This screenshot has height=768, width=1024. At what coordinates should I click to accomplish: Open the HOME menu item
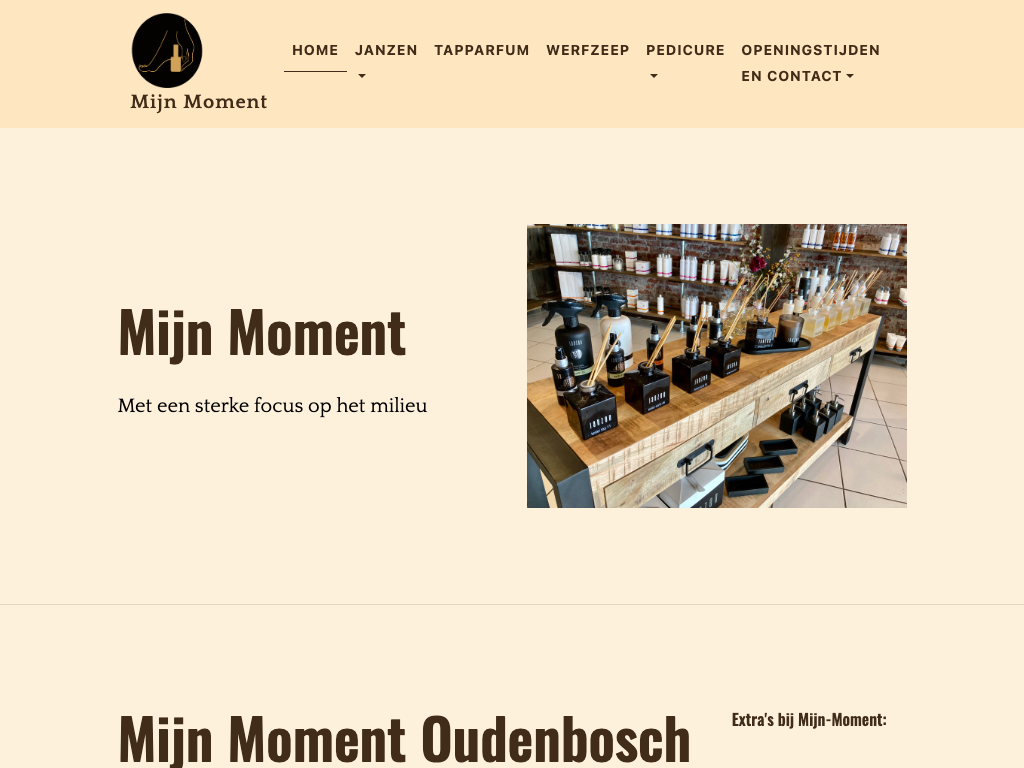[315, 50]
